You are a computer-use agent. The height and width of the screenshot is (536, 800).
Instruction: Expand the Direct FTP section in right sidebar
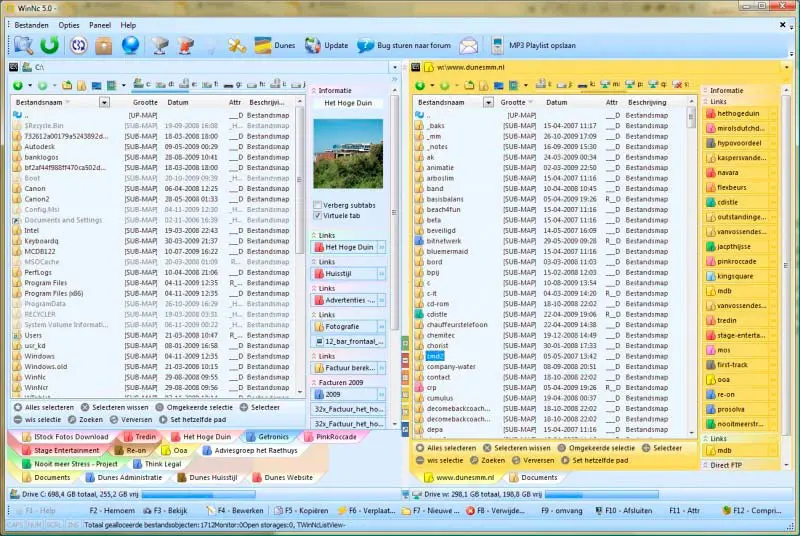pyautogui.click(x=706, y=465)
